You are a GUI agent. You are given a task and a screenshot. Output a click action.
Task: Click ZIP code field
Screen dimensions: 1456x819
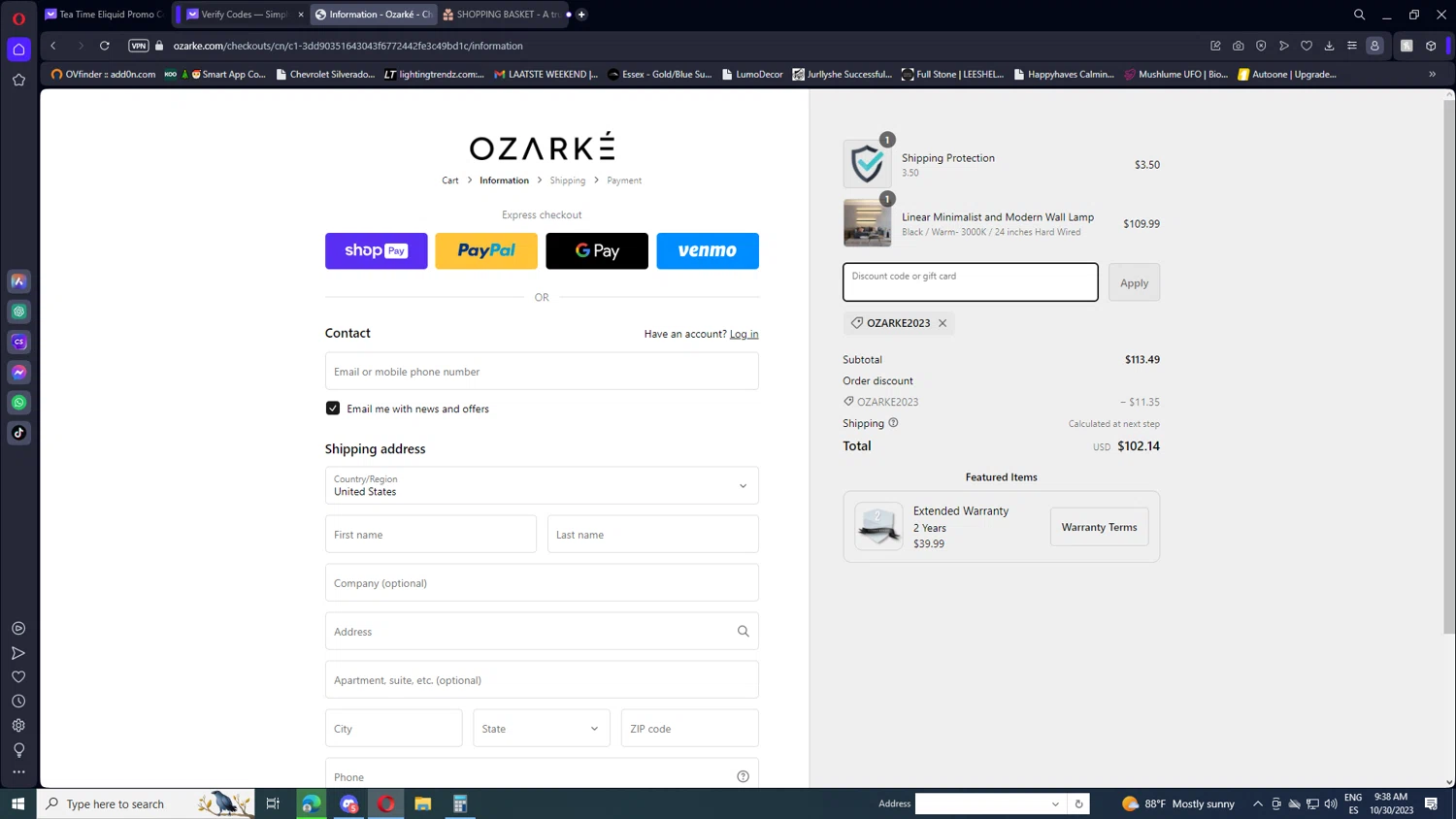(x=690, y=728)
